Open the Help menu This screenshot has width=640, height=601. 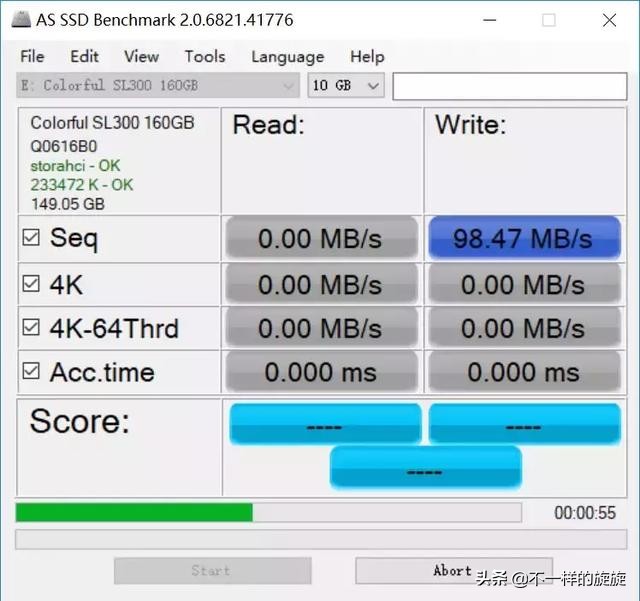367,56
